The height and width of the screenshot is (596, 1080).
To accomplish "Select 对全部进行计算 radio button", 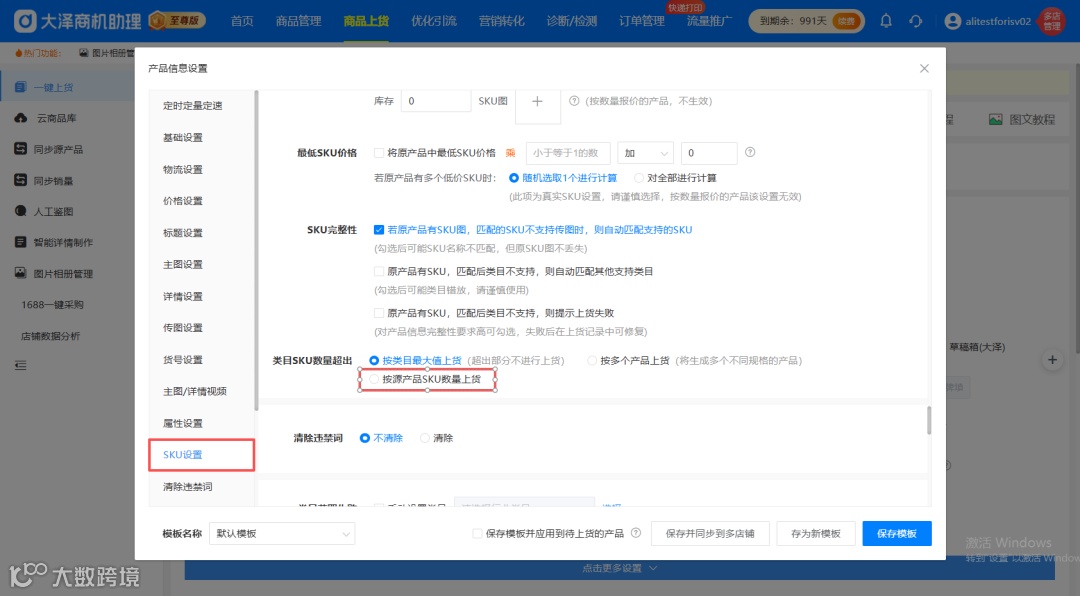I will click(x=638, y=178).
